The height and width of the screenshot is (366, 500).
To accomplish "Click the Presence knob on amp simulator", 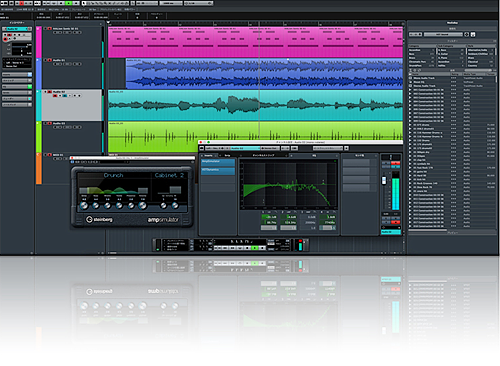I will tap(131, 206).
